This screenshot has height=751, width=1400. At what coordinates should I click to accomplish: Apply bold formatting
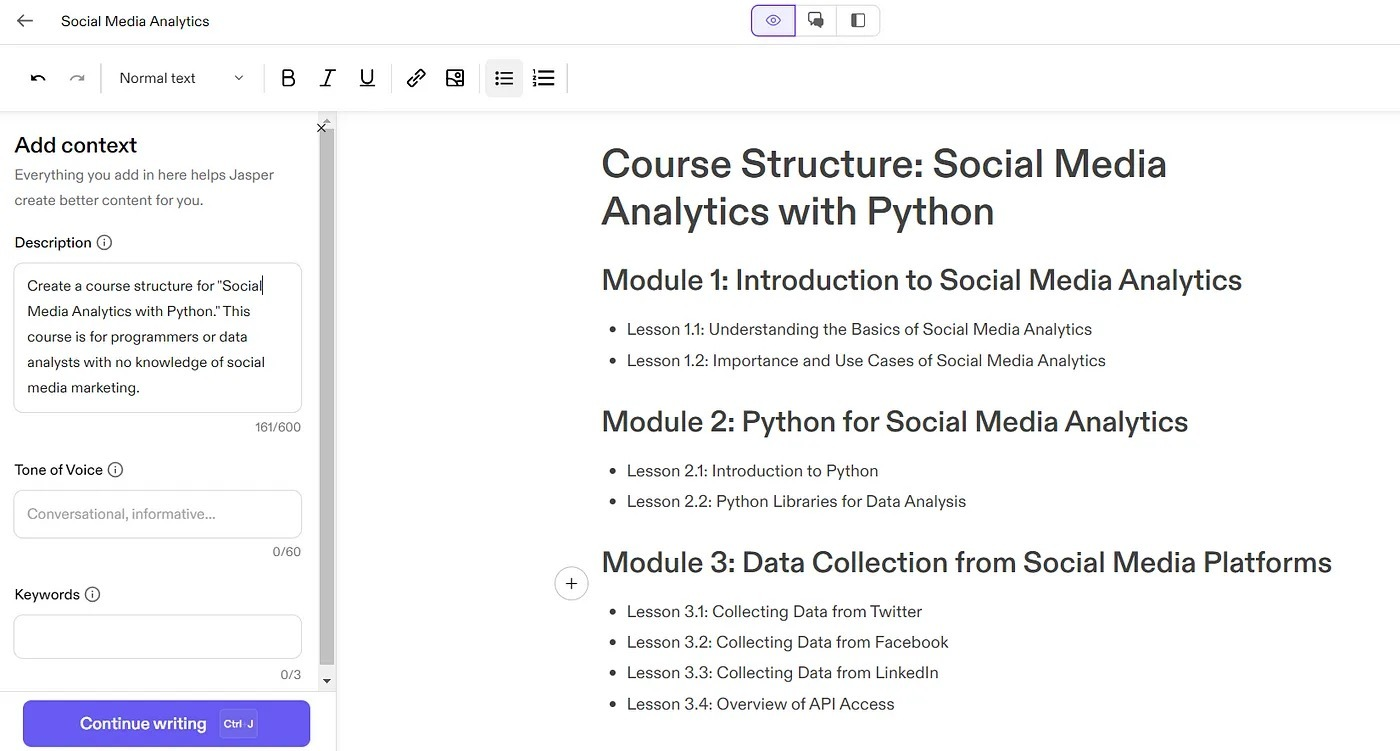(288, 78)
